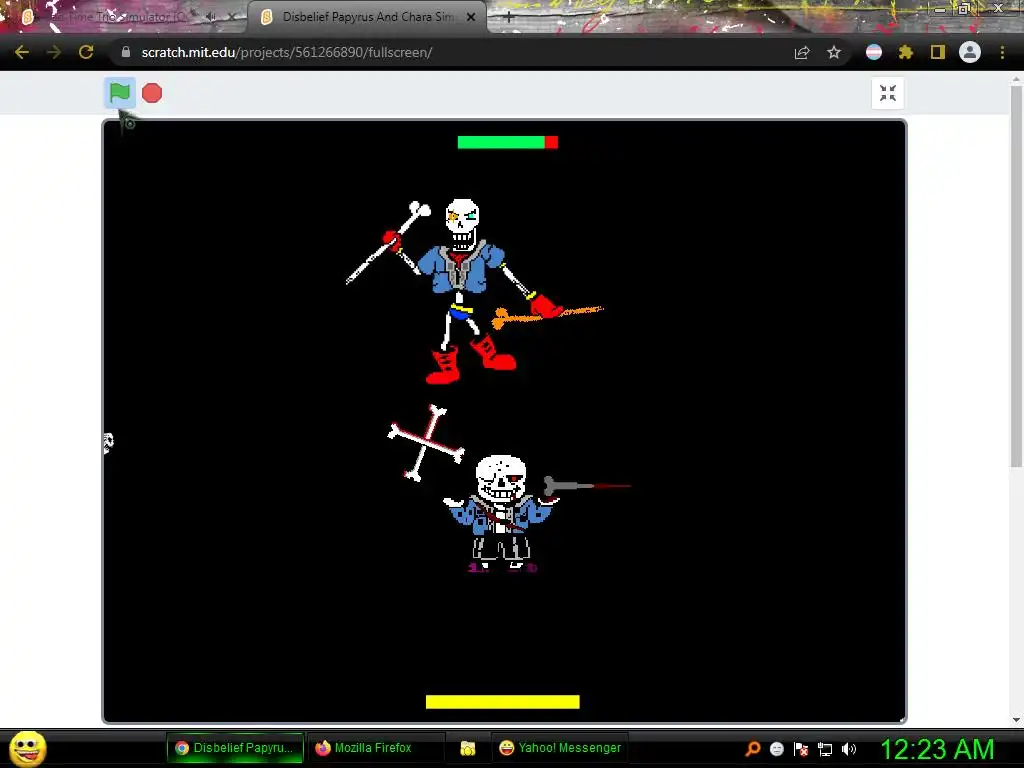Click the orange bone attack sprite
The image size is (1024, 768).
(x=547, y=316)
